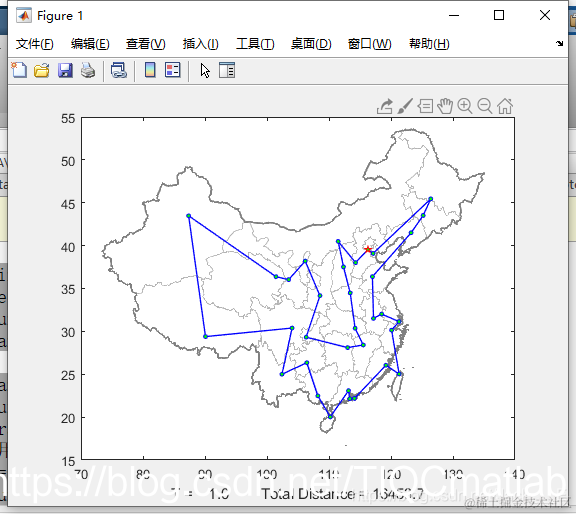The width and height of the screenshot is (576, 514).
Task: Click the Link Plot toolbar icon
Action: click(119, 70)
